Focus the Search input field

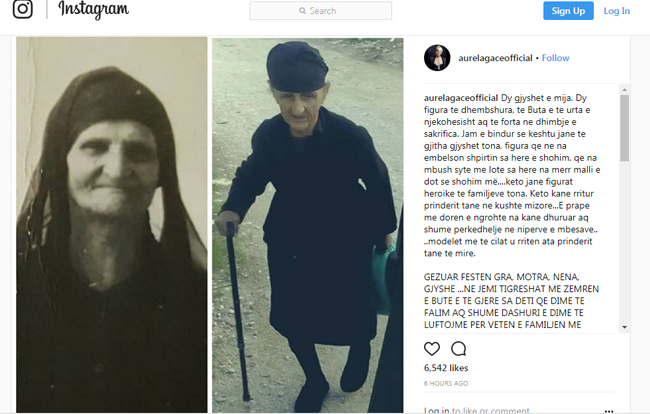click(320, 11)
